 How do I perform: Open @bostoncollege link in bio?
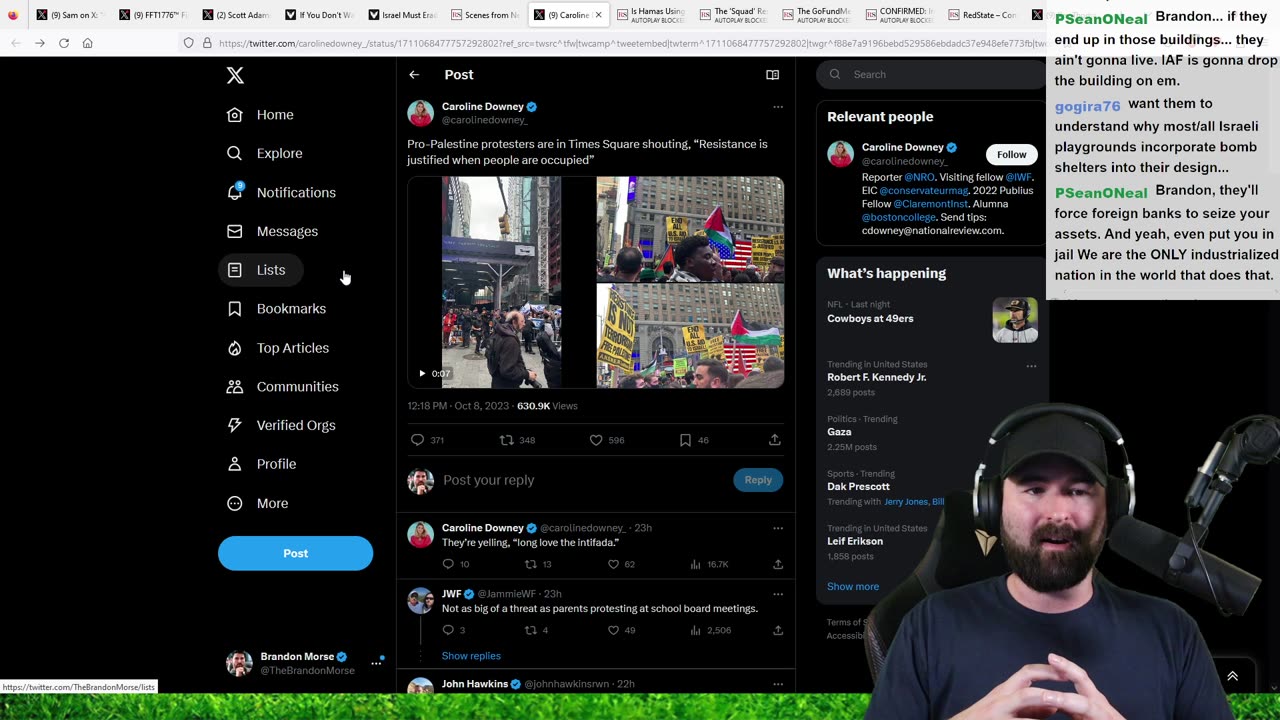pos(898,217)
